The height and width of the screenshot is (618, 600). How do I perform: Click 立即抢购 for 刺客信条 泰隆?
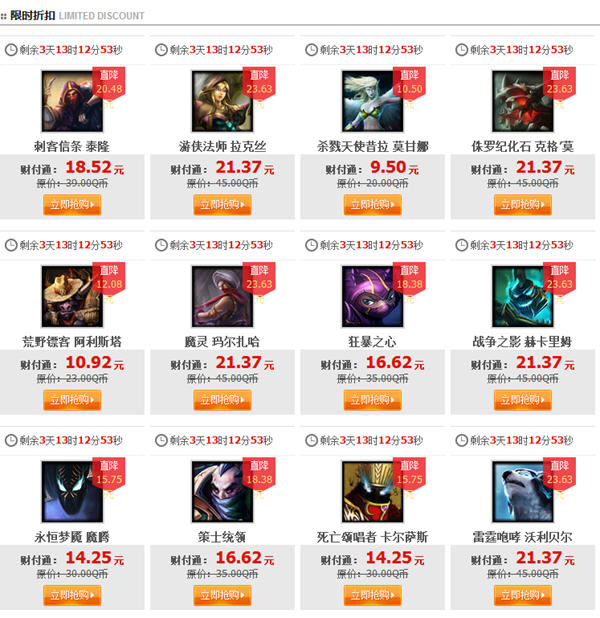pos(72,205)
